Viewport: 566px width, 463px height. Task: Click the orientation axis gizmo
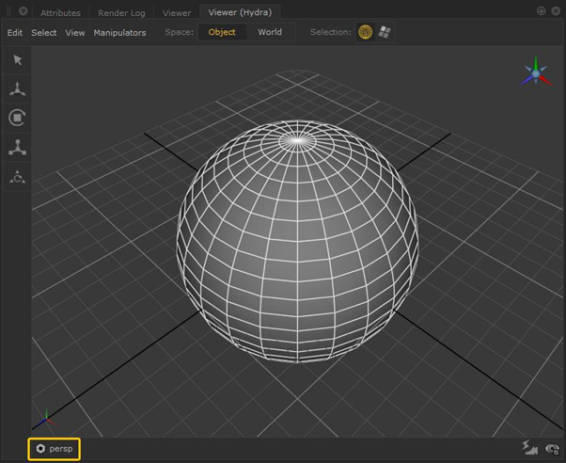536,72
